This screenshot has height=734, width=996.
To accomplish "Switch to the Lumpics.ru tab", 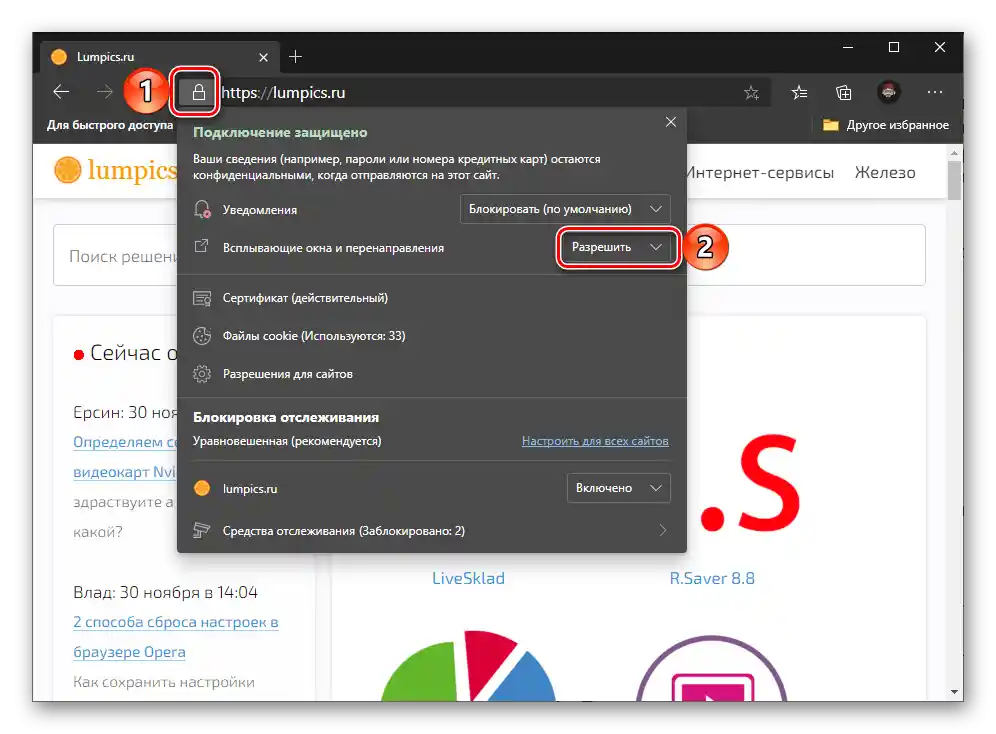I will coord(159,57).
